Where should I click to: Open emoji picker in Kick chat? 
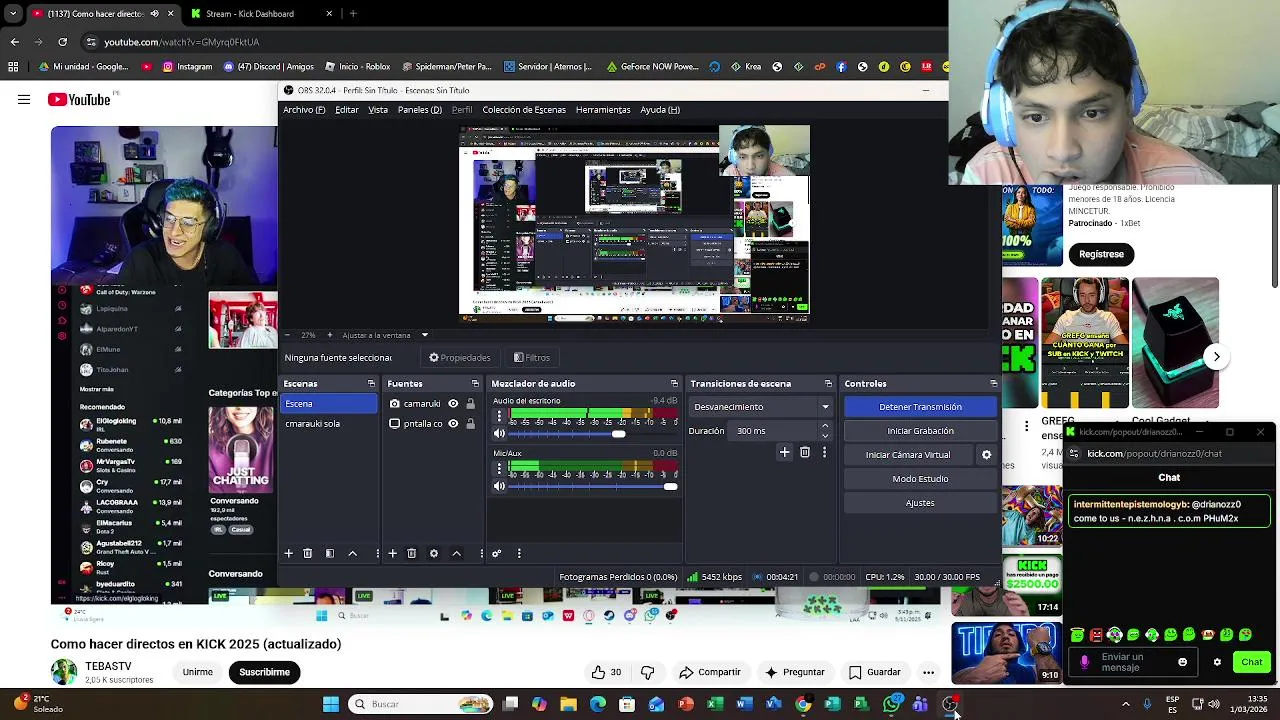pyautogui.click(x=1182, y=662)
